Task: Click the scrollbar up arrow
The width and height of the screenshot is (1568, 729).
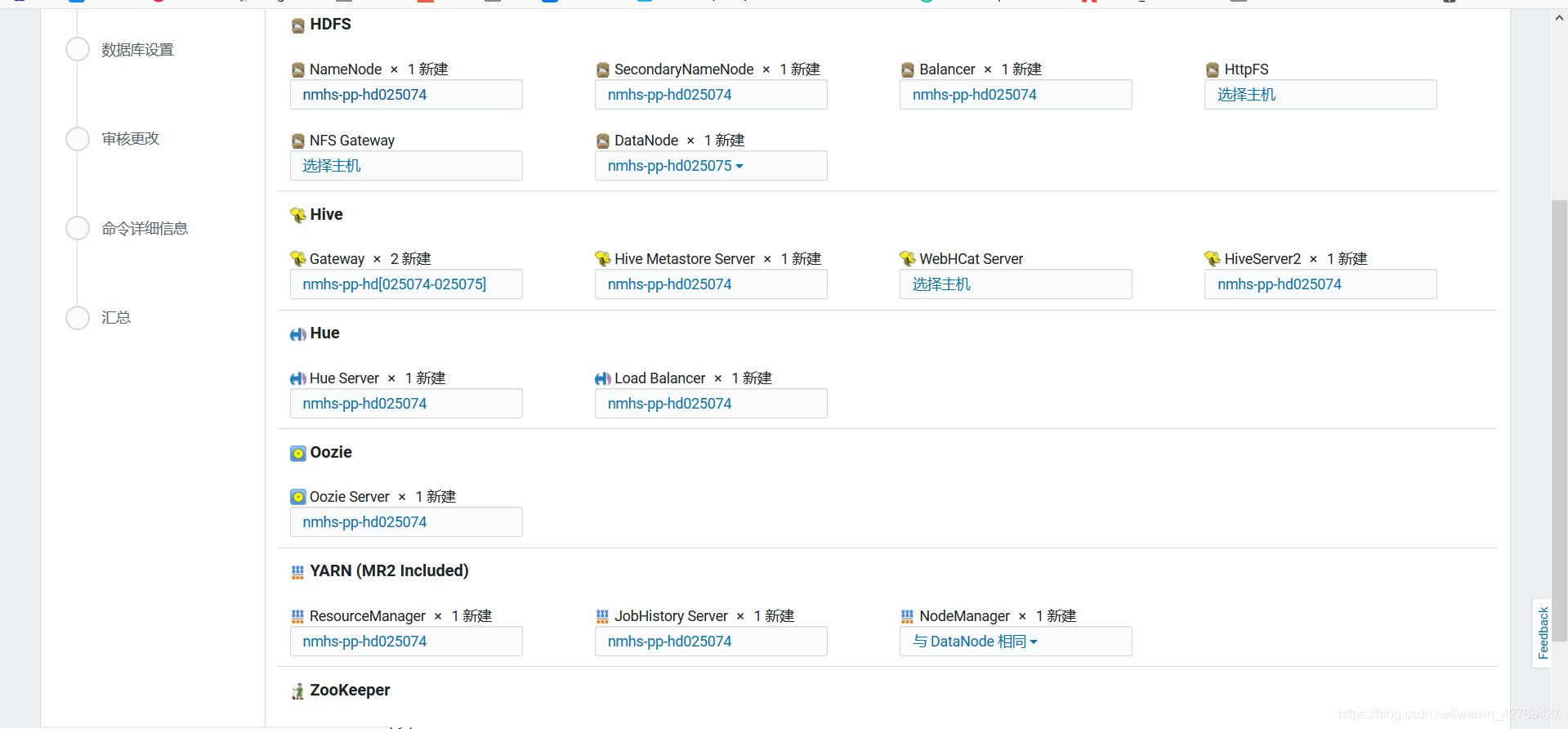Action: 1559,18
